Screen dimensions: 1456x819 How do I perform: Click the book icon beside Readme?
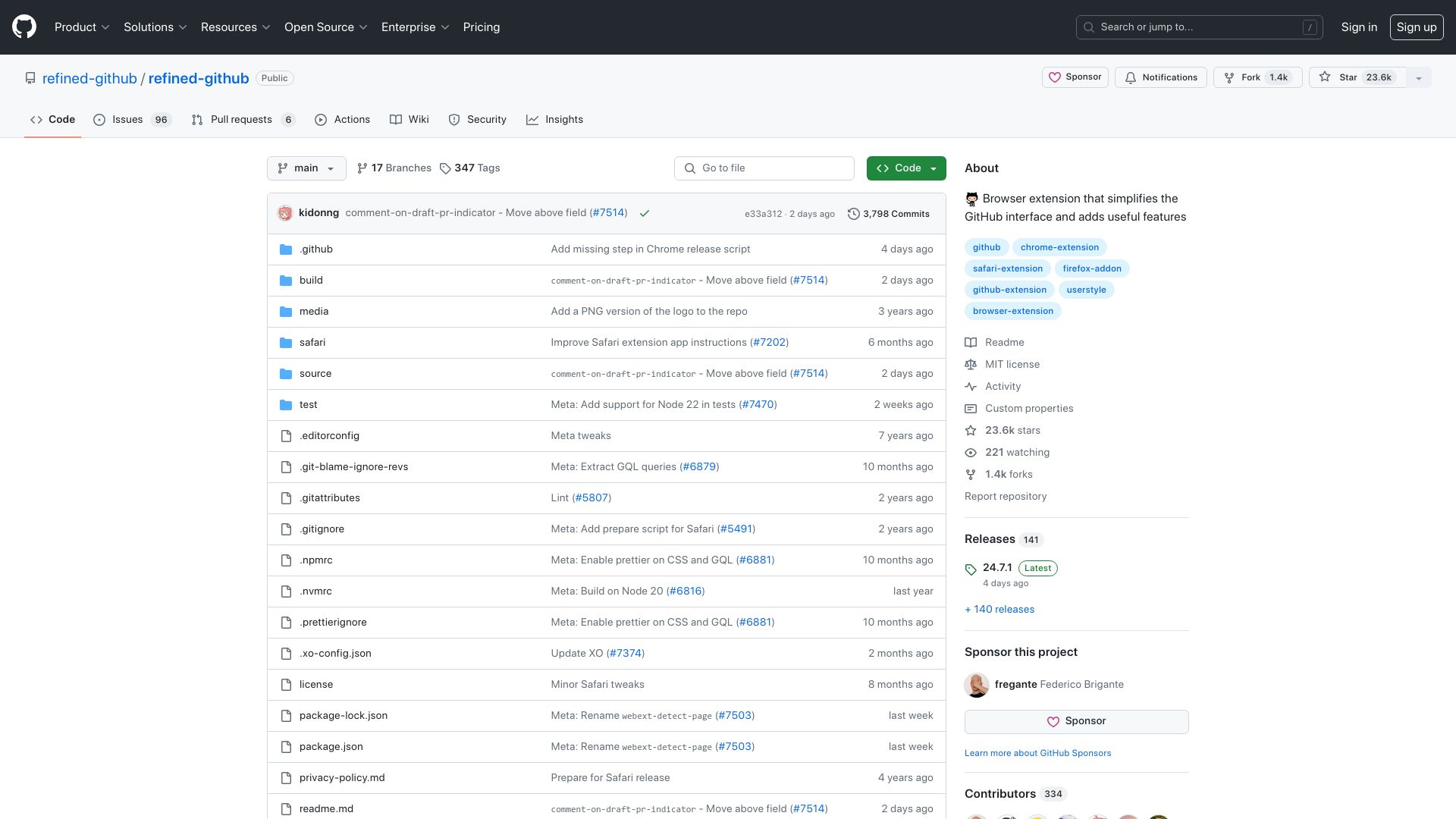coord(971,343)
